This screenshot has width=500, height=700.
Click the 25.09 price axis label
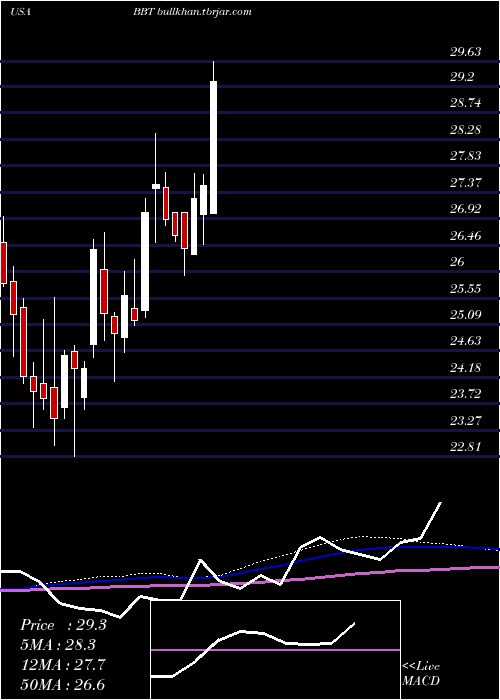[465, 315]
